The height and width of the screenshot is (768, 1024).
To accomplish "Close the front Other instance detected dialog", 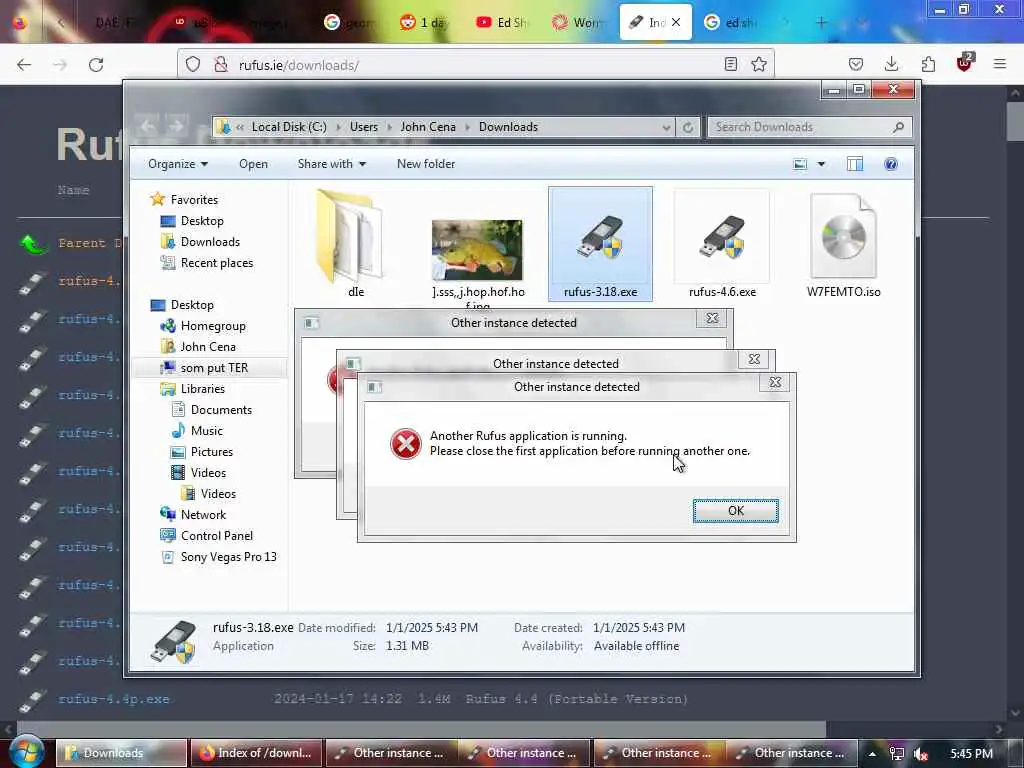I will point(775,383).
